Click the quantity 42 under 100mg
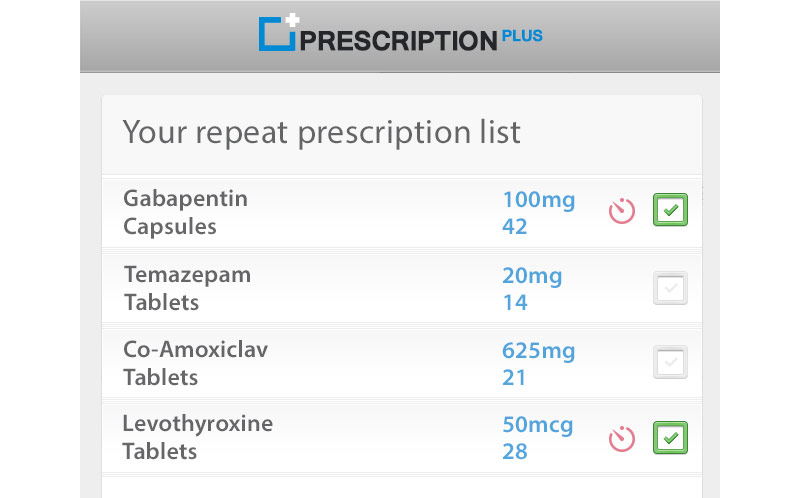Screen dimensions: 800x498 (x=514, y=227)
